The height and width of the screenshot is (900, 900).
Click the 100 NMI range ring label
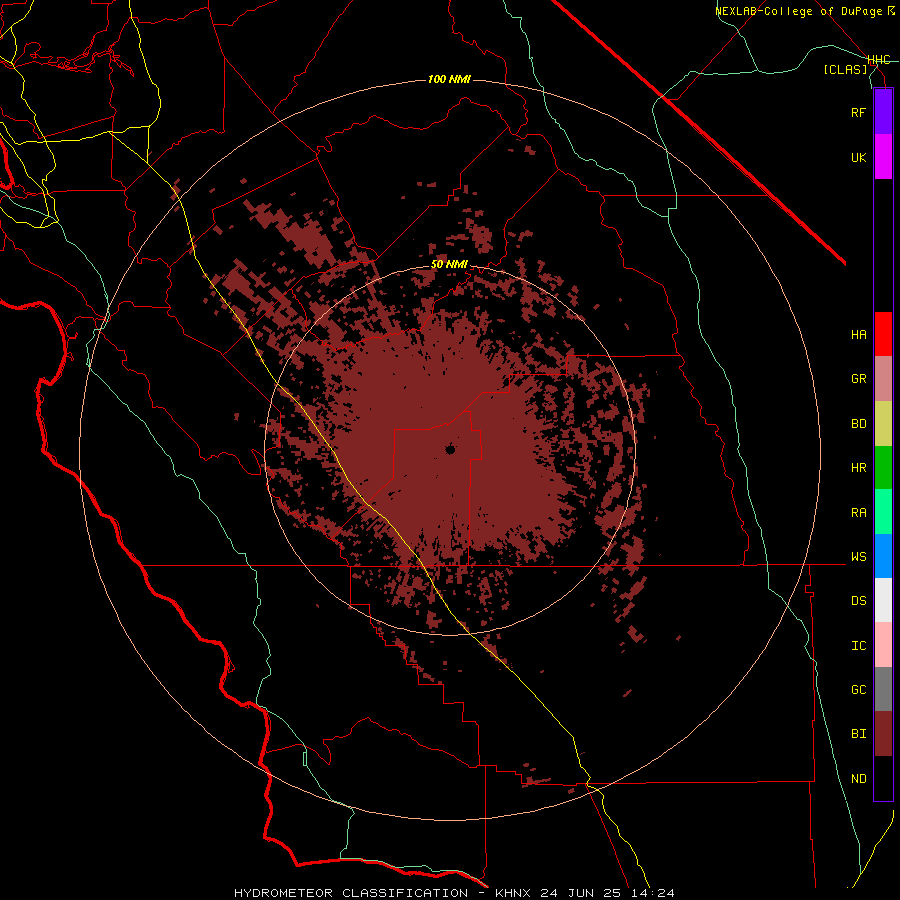point(449,79)
